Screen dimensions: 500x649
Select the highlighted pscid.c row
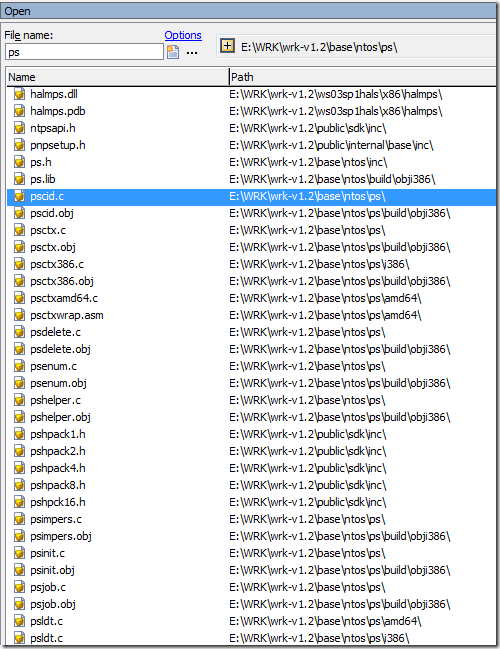coord(251,196)
